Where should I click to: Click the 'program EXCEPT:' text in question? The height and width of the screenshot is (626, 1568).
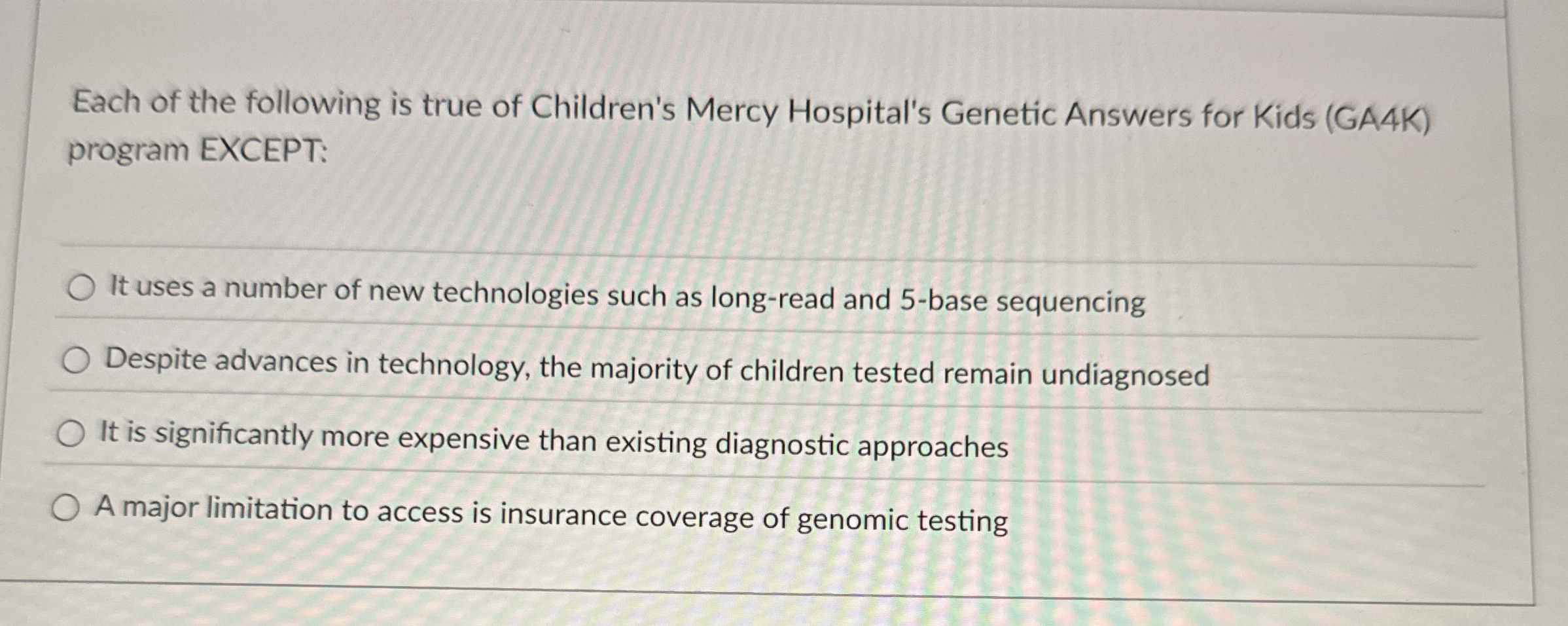coord(198,151)
